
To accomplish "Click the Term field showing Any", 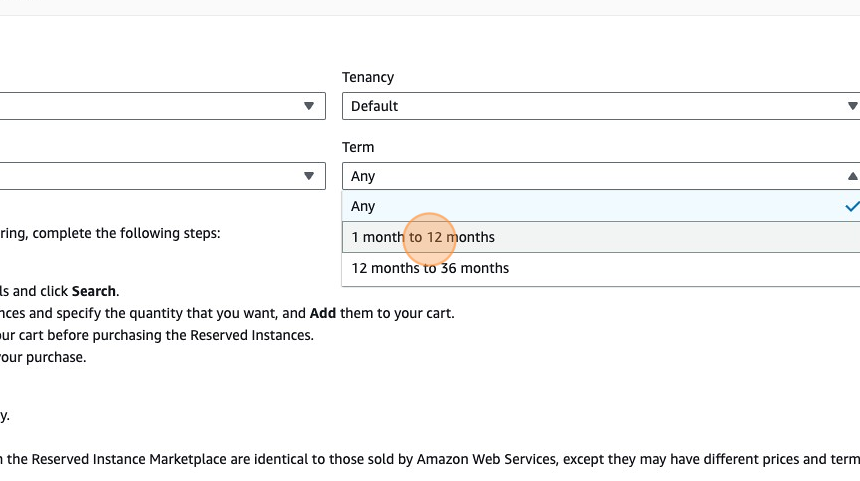I will coord(590,176).
